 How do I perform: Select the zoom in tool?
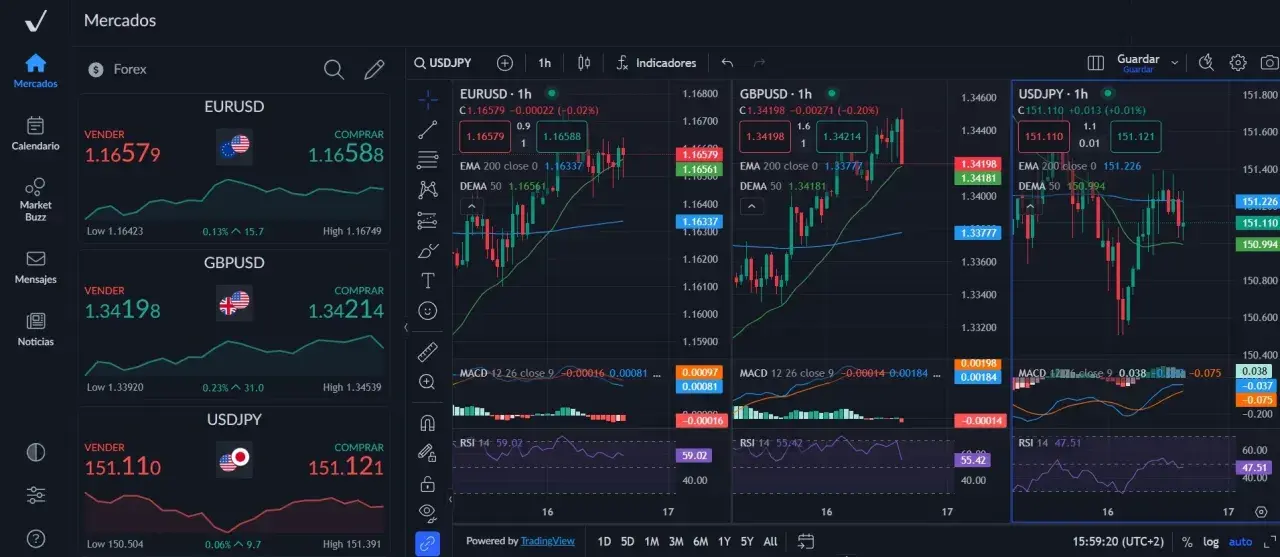point(428,382)
